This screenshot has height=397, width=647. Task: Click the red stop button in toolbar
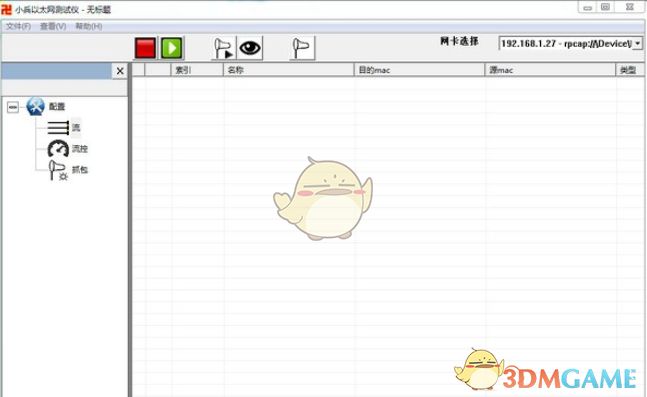[x=145, y=48]
